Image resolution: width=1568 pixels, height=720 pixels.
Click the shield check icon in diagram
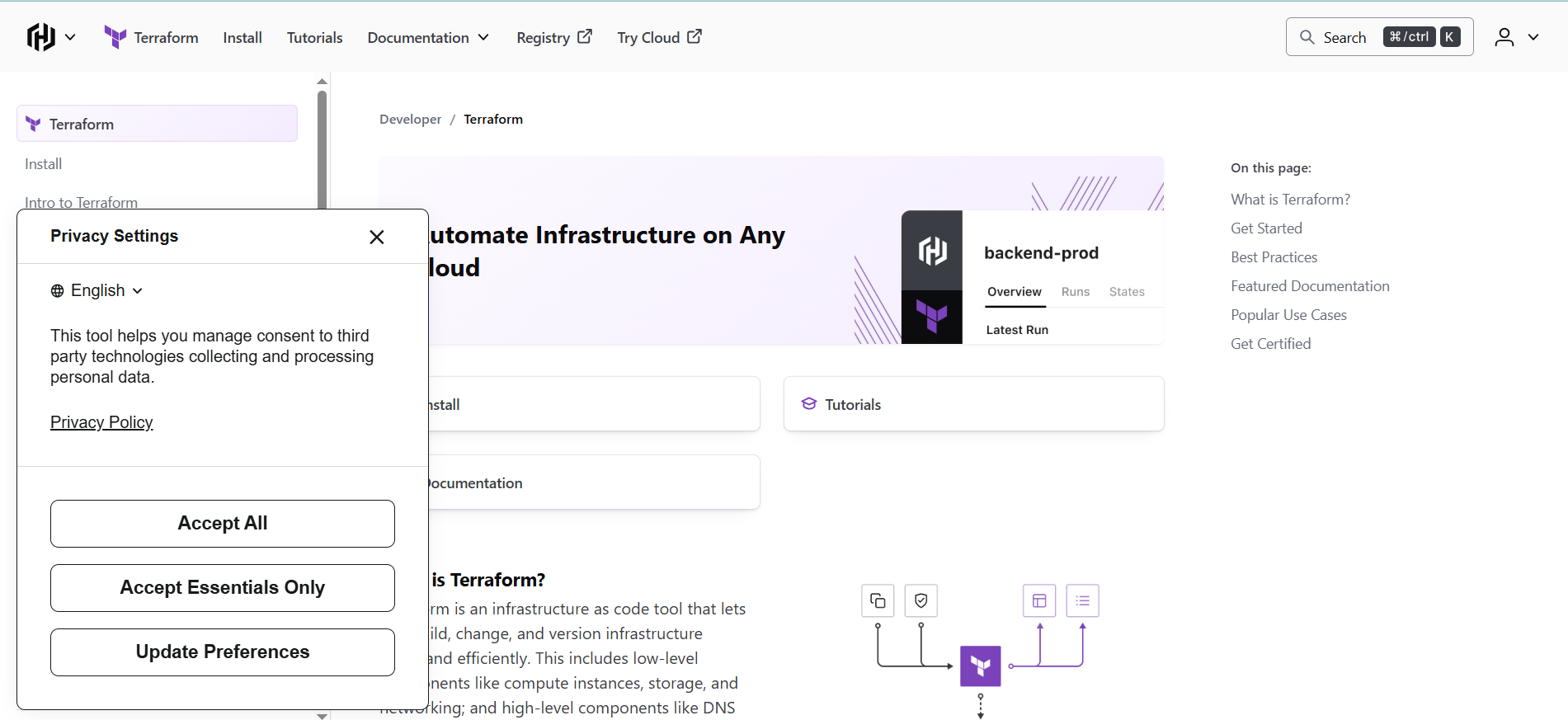point(921,600)
